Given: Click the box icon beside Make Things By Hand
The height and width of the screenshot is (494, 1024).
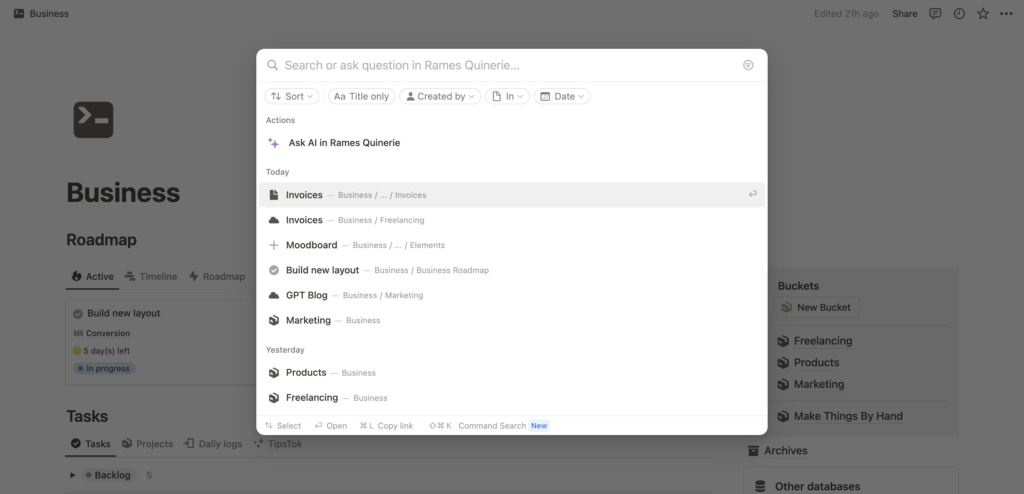Looking at the screenshot, I should pyautogui.click(x=783, y=416).
